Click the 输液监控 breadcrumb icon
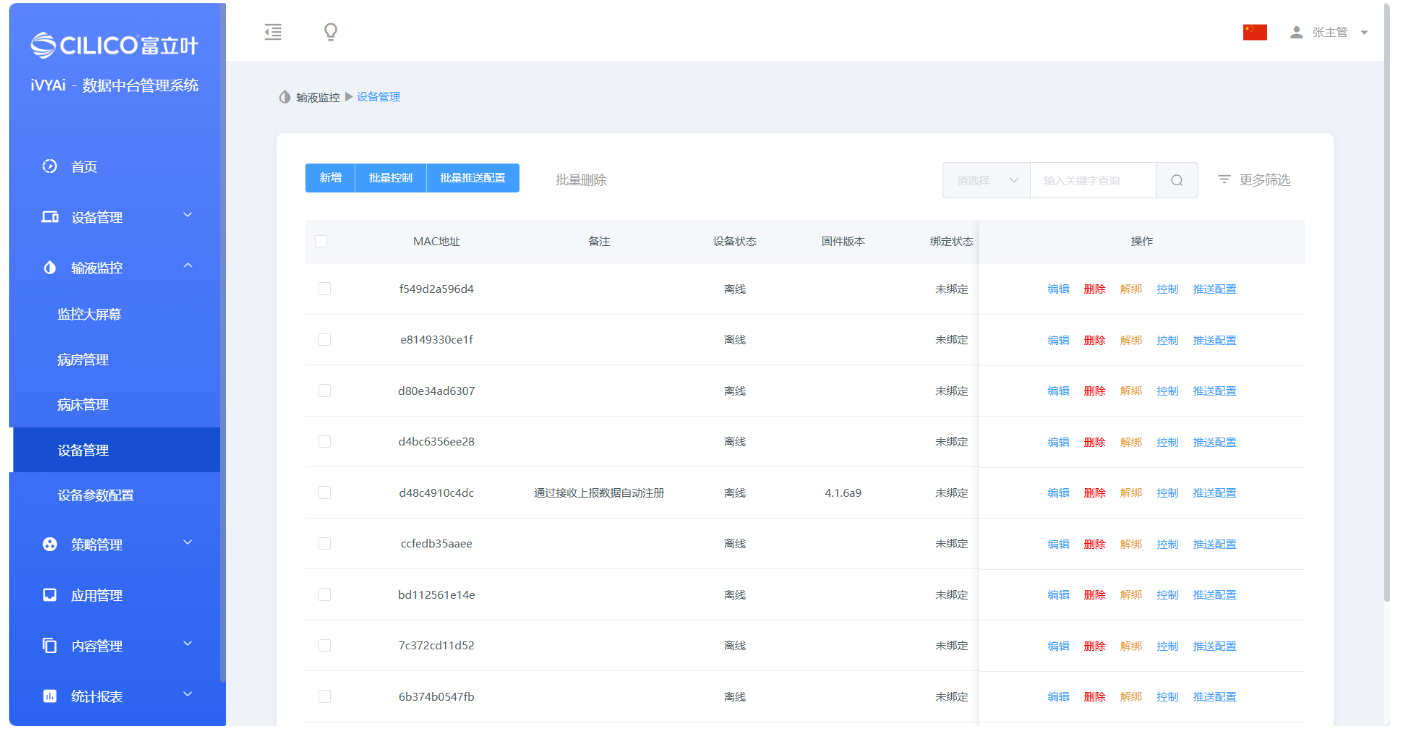 click(x=285, y=97)
